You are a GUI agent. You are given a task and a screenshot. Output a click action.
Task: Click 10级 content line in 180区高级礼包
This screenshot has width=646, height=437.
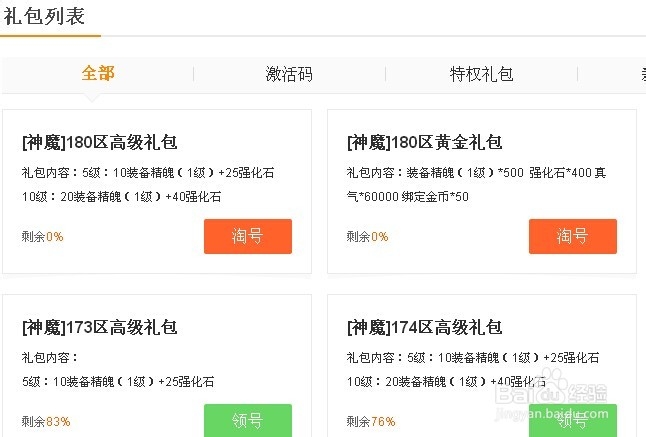click(122, 196)
